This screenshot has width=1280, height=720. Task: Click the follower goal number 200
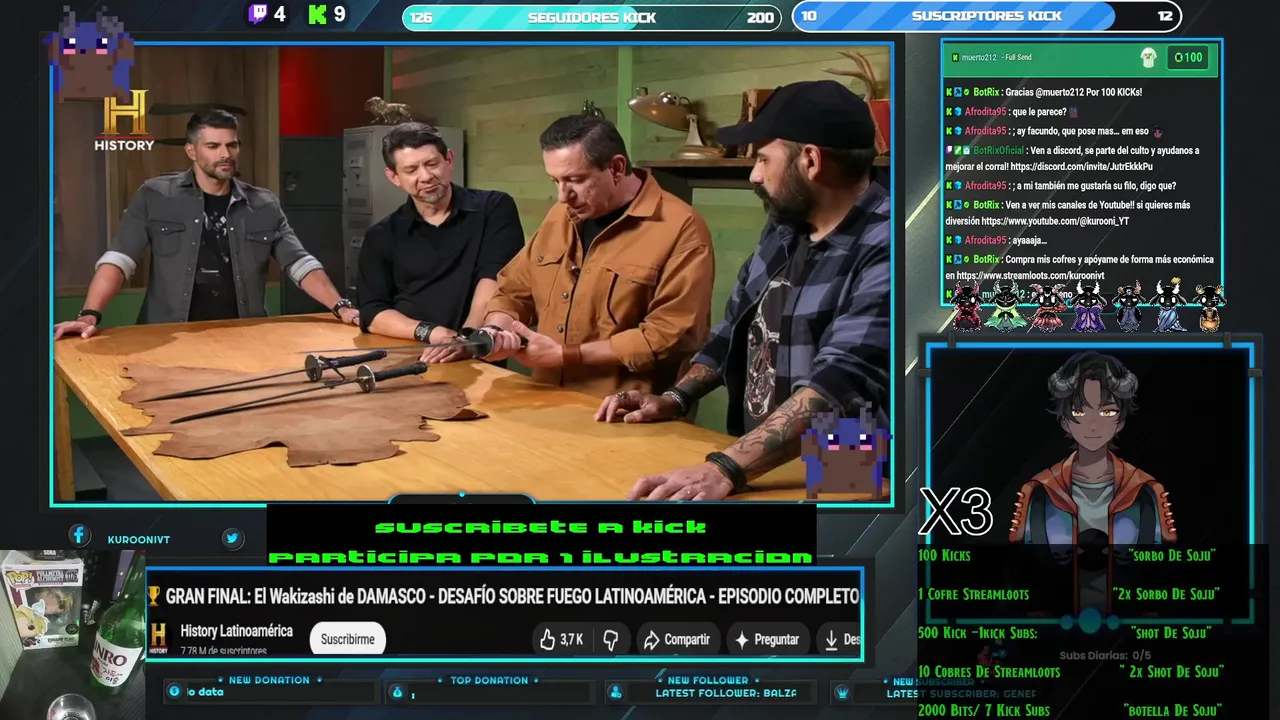tap(760, 17)
